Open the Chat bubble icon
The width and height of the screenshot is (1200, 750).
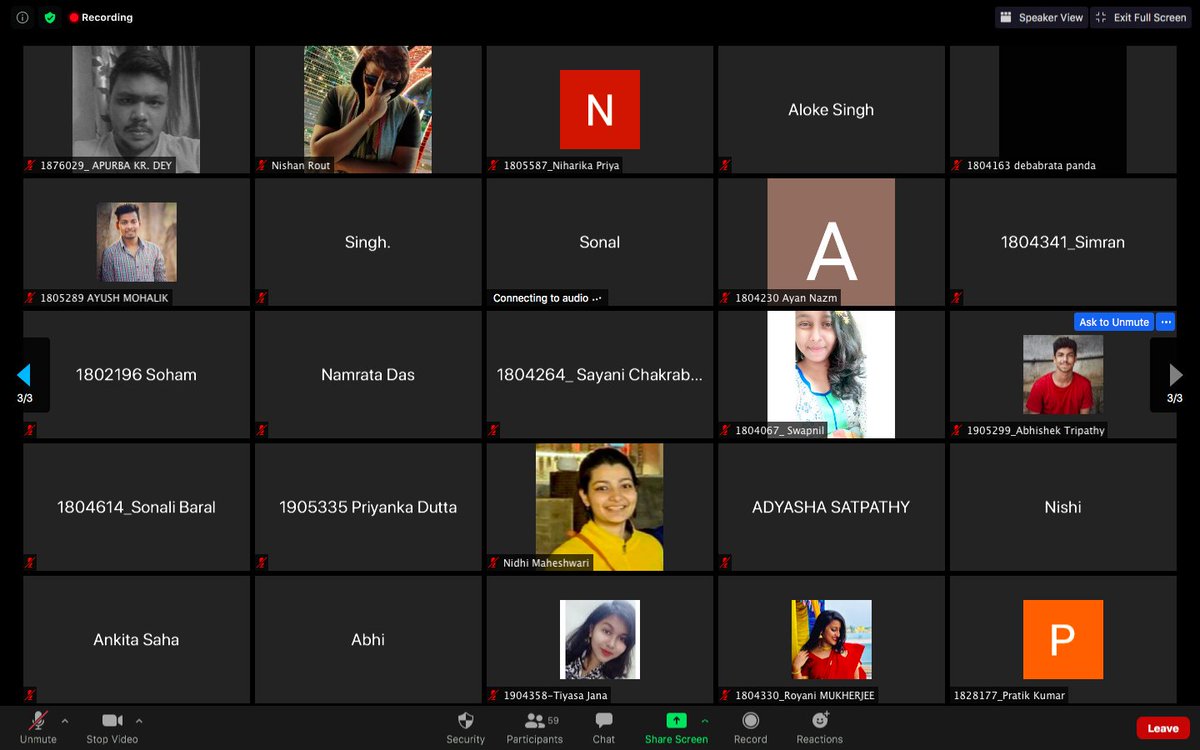click(x=604, y=721)
